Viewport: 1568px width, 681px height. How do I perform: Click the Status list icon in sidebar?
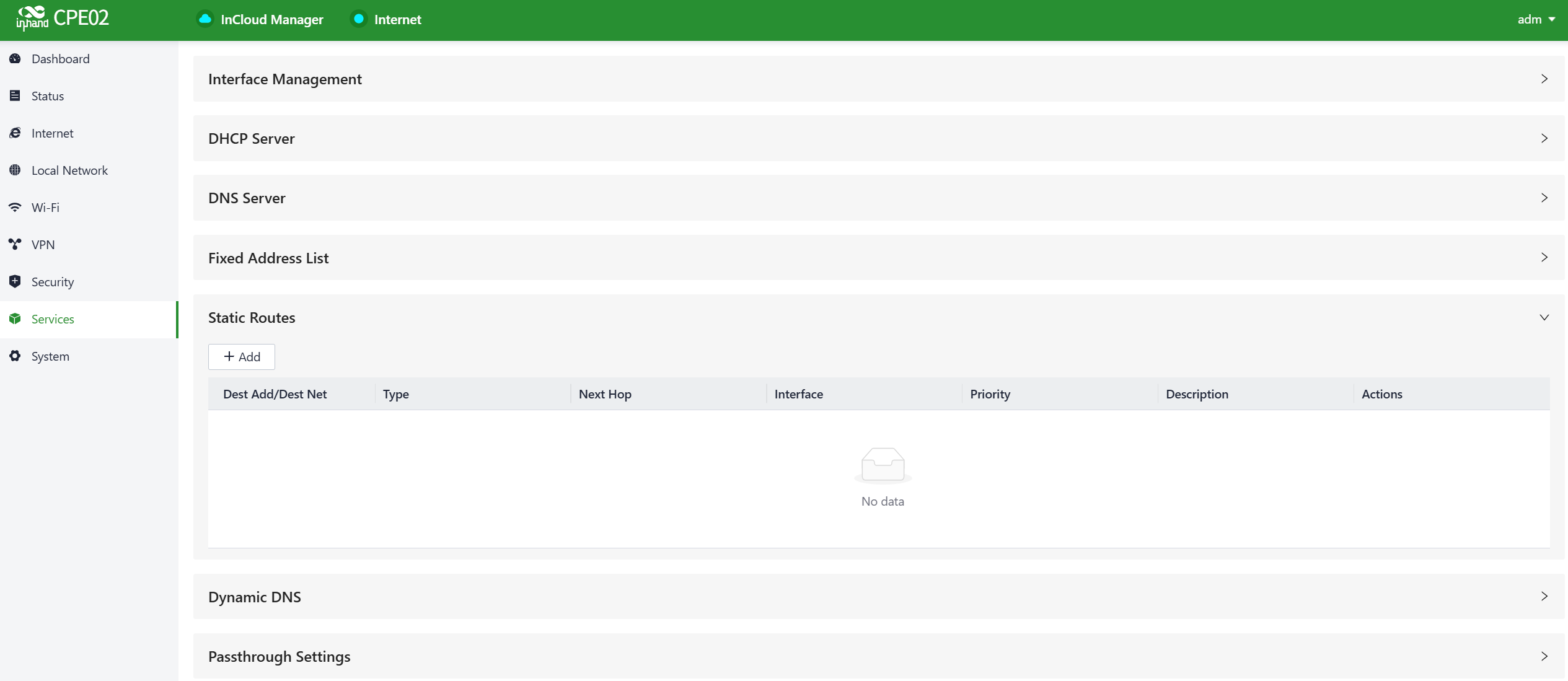coord(15,96)
